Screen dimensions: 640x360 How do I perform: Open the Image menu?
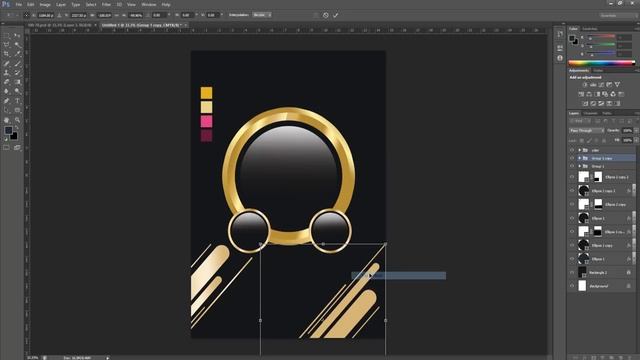[x=45, y=4]
